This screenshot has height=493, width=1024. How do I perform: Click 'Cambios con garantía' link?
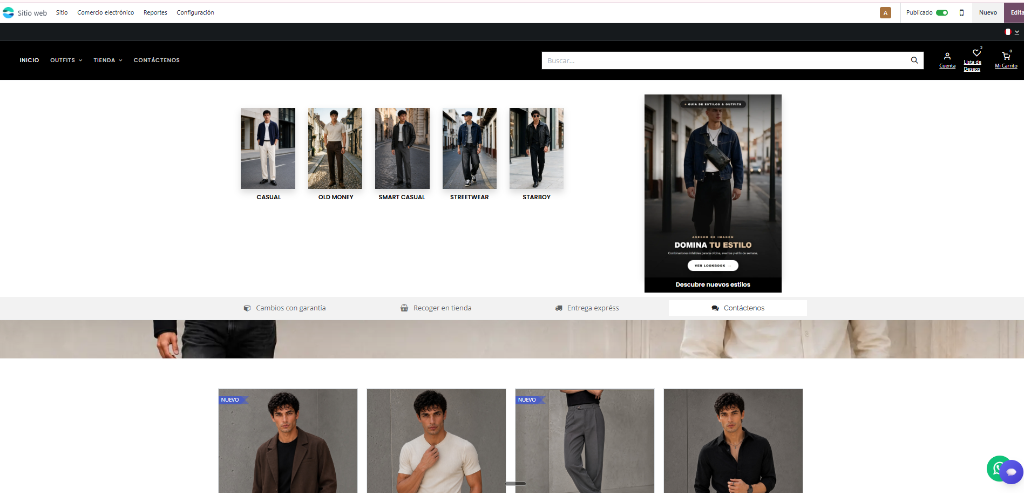(x=291, y=308)
